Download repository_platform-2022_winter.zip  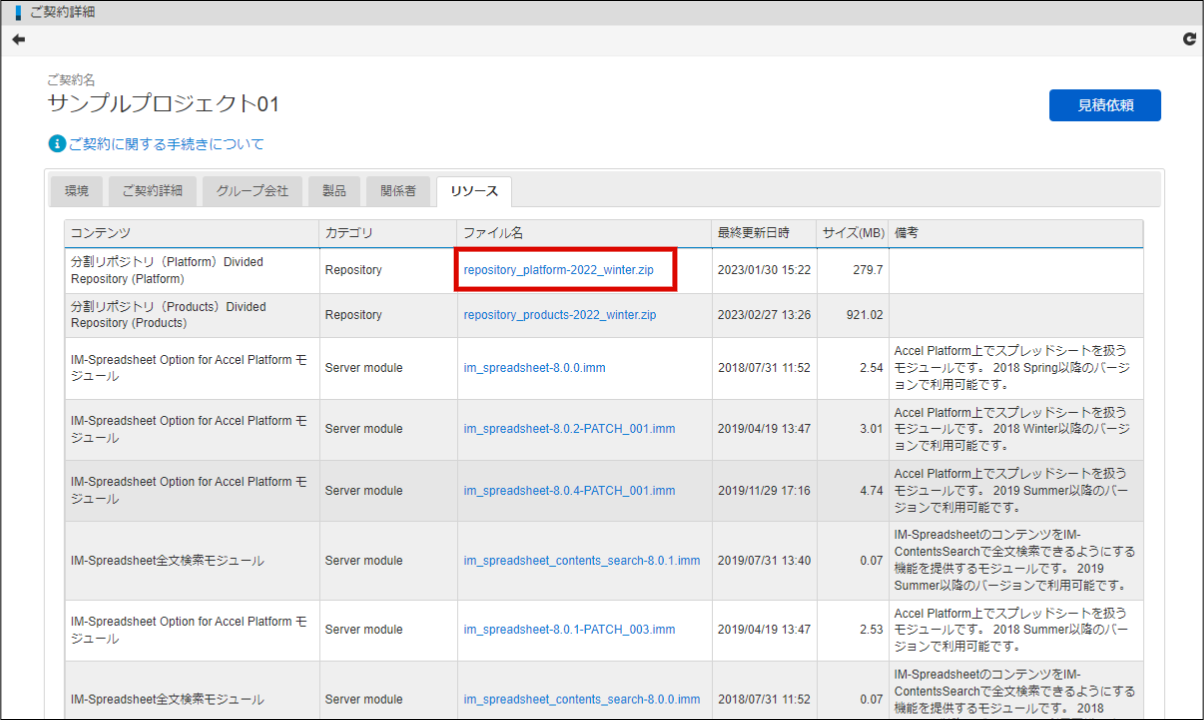tap(560, 270)
